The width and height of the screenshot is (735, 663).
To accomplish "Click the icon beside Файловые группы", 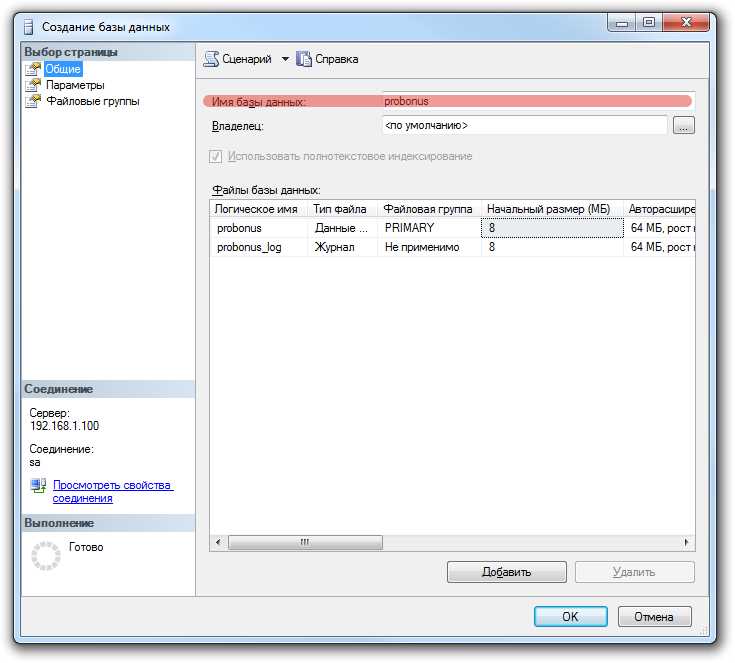I will coord(33,101).
